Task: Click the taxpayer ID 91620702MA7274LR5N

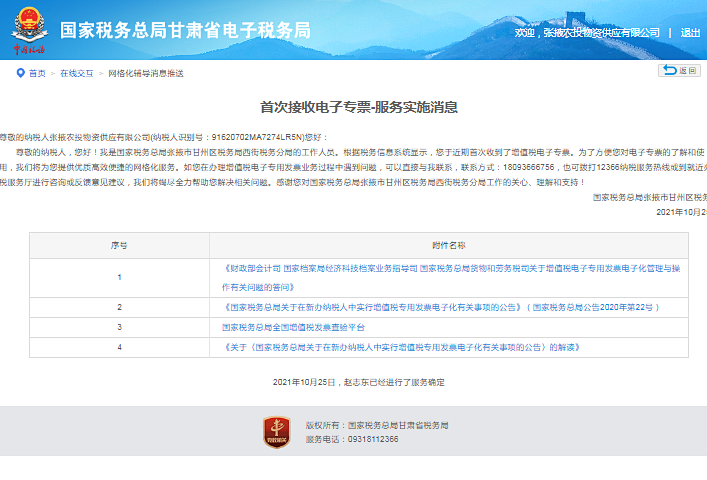Action: pyautogui.click(x=258, y=137)
